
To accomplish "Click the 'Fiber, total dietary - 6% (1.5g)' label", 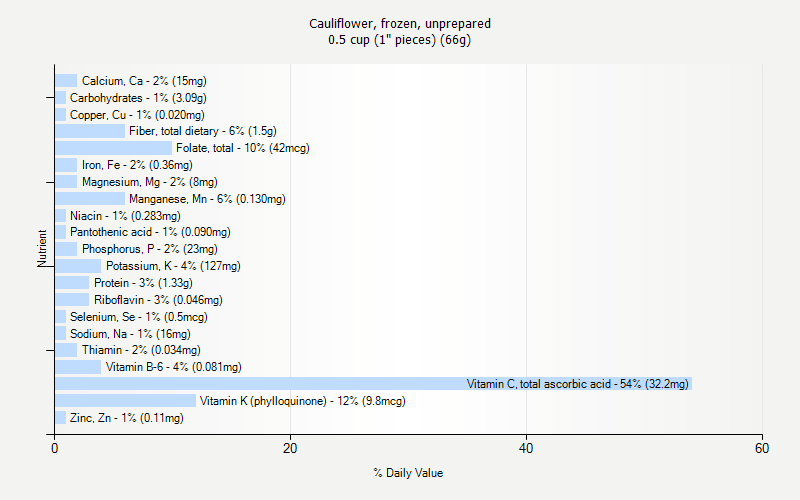I will coord(203,131).
